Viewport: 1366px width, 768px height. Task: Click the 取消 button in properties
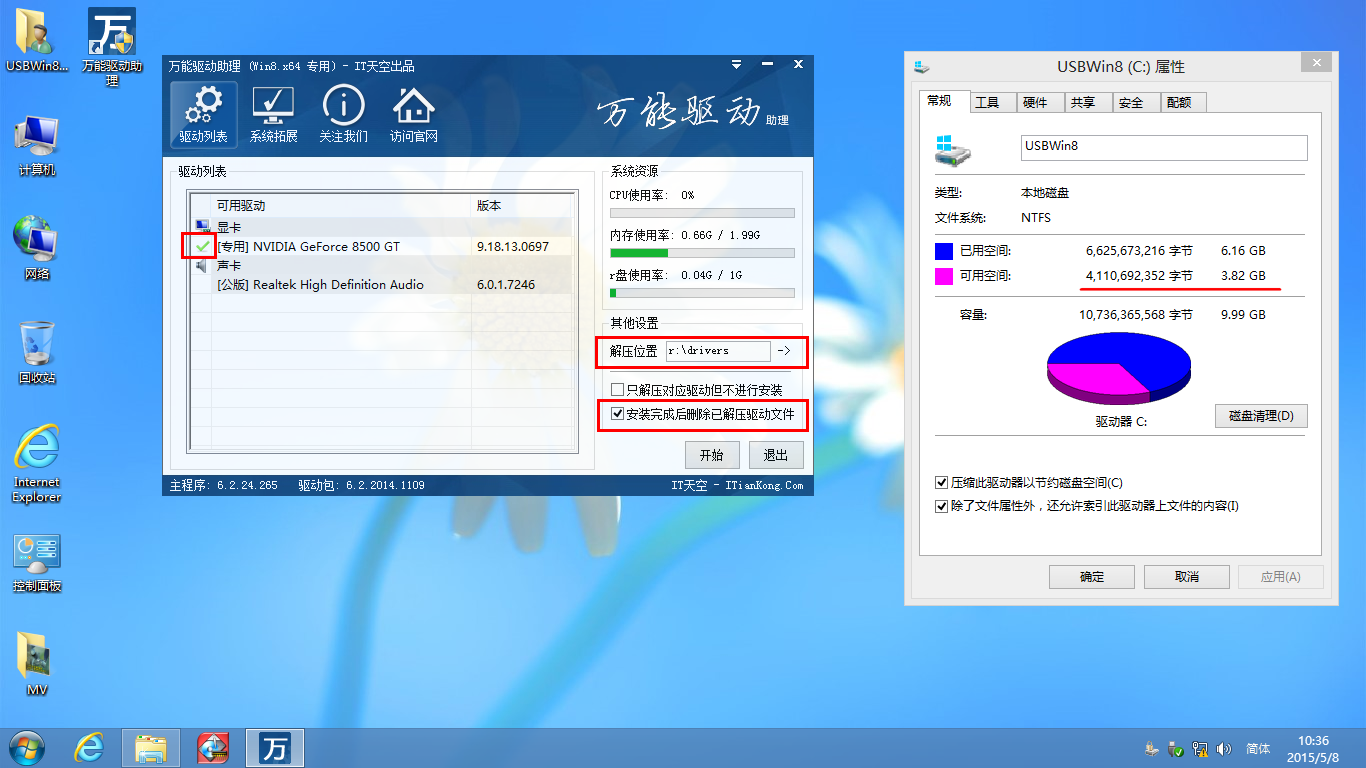click(x=1187, y=577)
